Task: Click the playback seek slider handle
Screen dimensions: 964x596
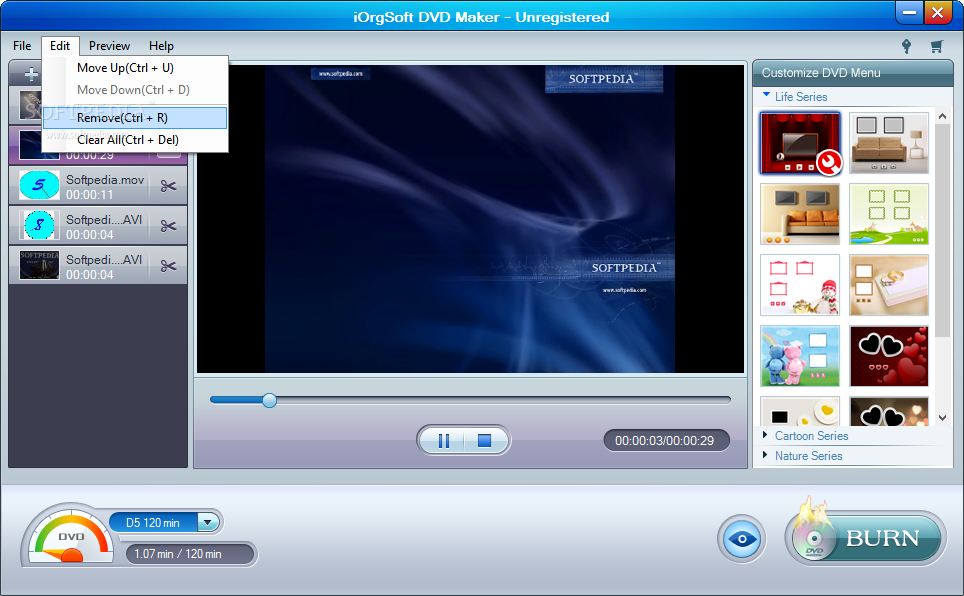Action: click(x=269, y=400)
